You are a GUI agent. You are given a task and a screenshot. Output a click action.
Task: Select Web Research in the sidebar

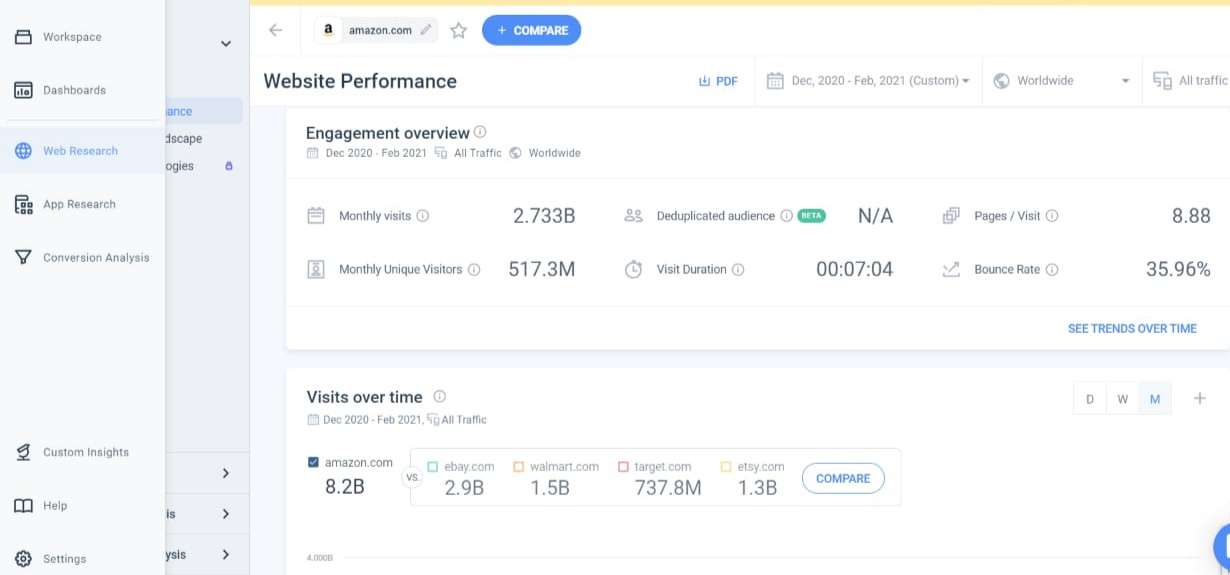pyautogui.click(x=82, y=151)
